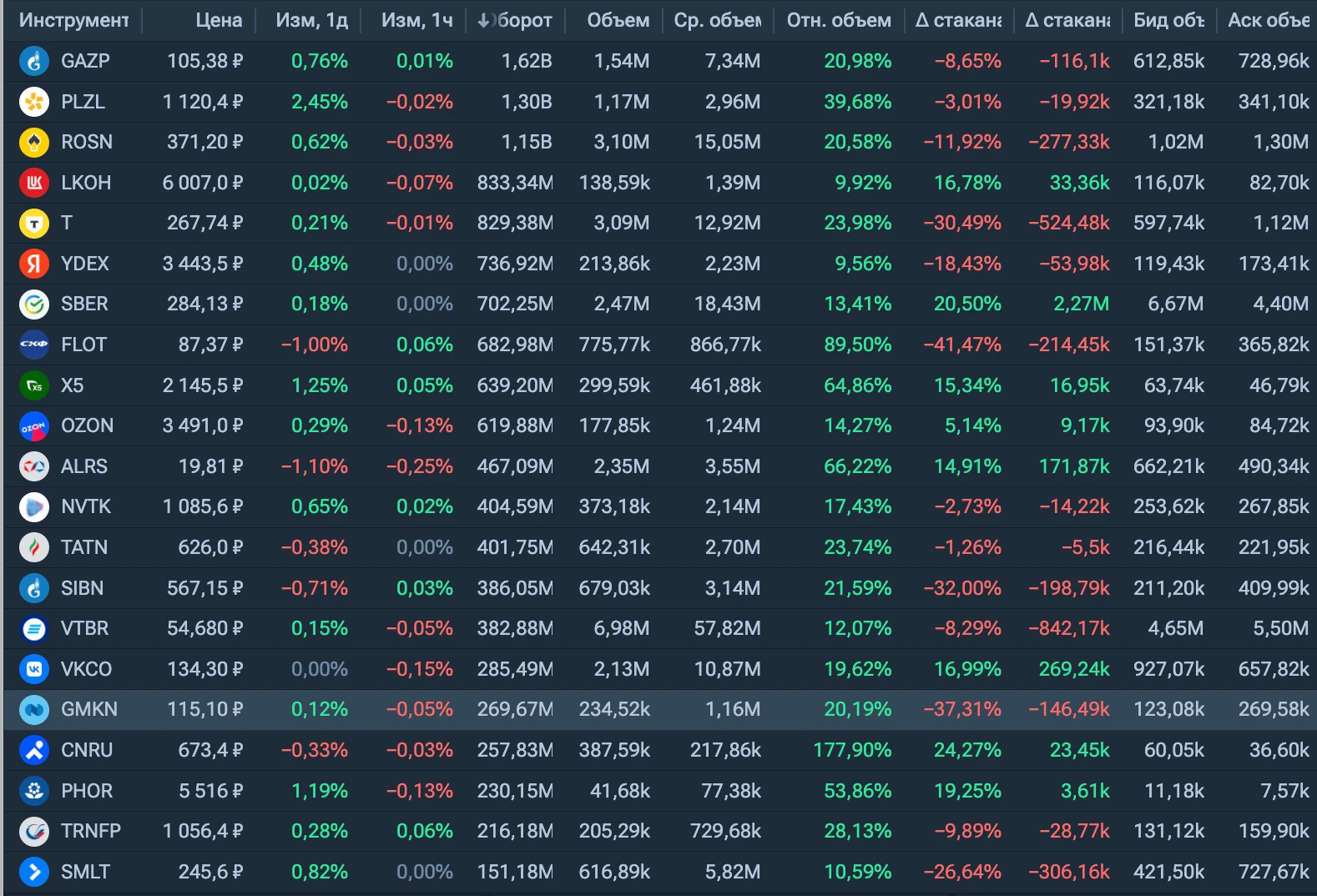Viewport: 1317px width, 896px height.
Task: Click the Инструмент column header
Action: [74, 20]
